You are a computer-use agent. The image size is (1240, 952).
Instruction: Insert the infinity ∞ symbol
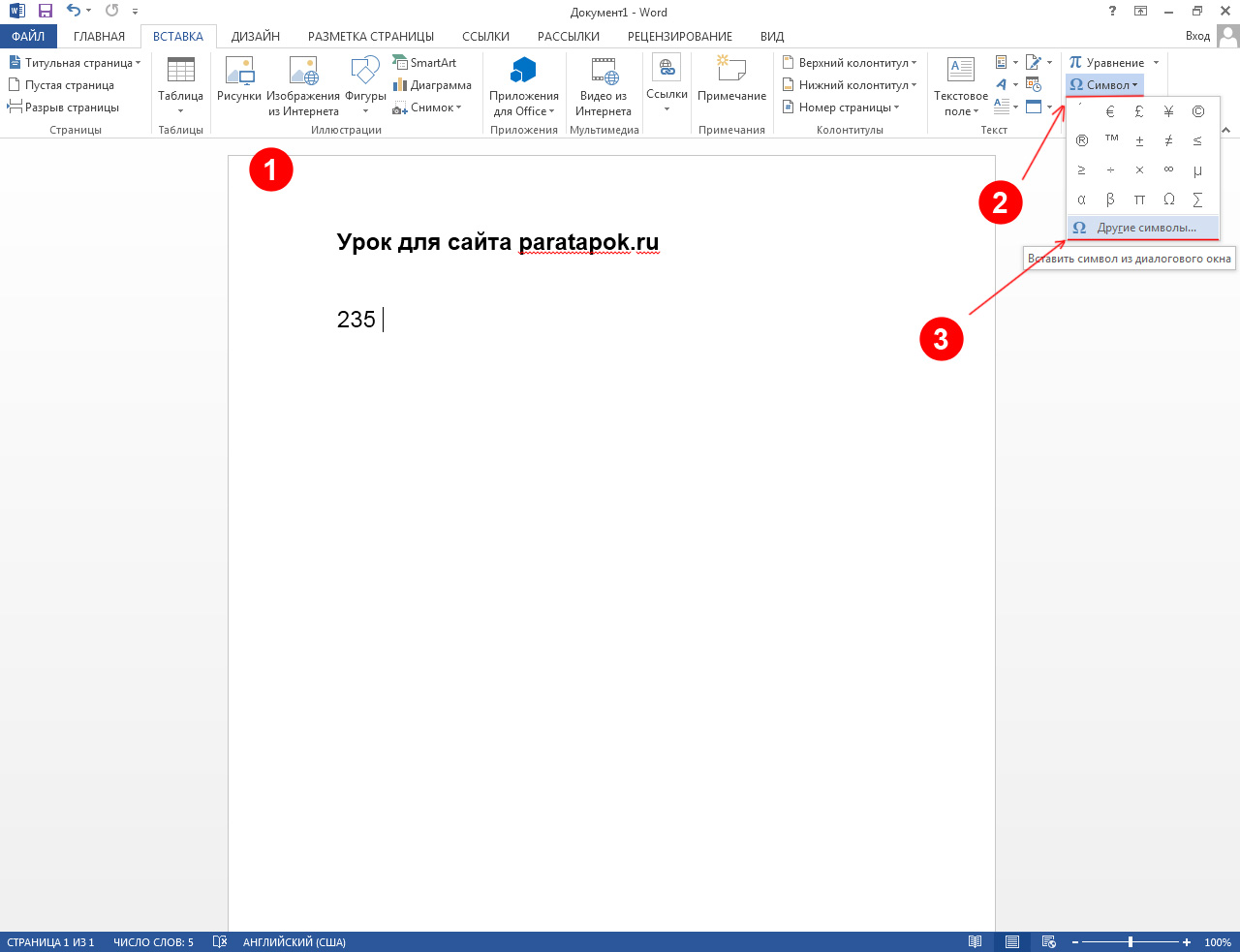pyautogui.click(x=1168, y=170)
